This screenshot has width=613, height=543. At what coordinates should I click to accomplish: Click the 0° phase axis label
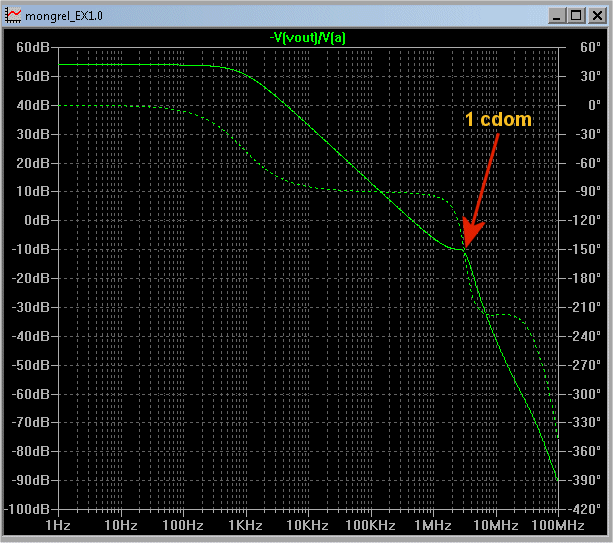point(594,105)
